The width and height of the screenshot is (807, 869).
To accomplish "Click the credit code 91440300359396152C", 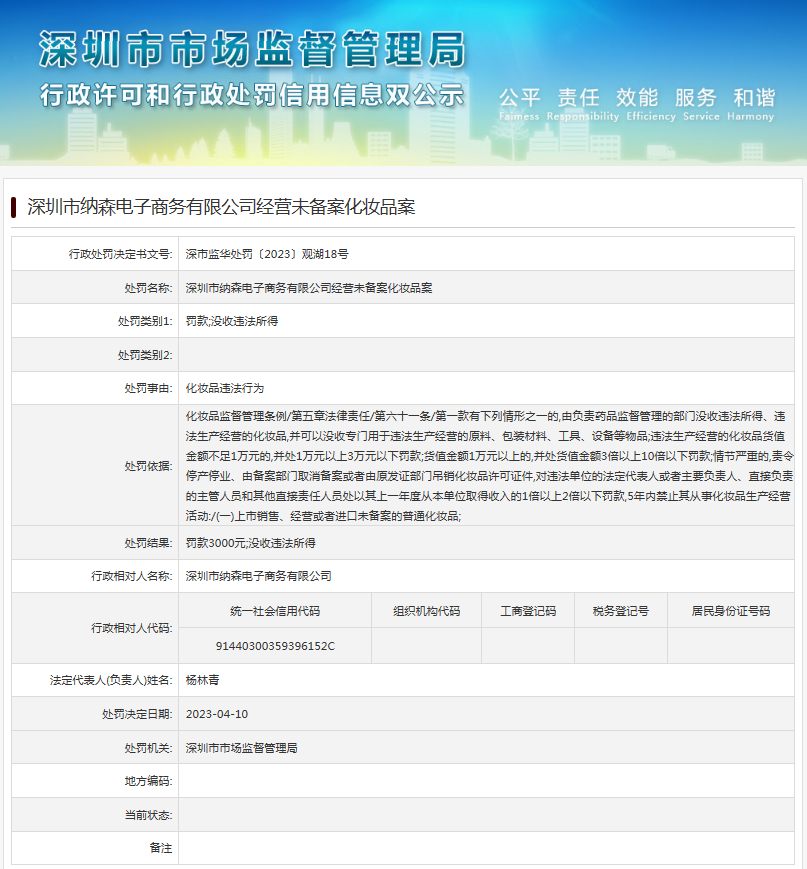I will pos(274,646).
